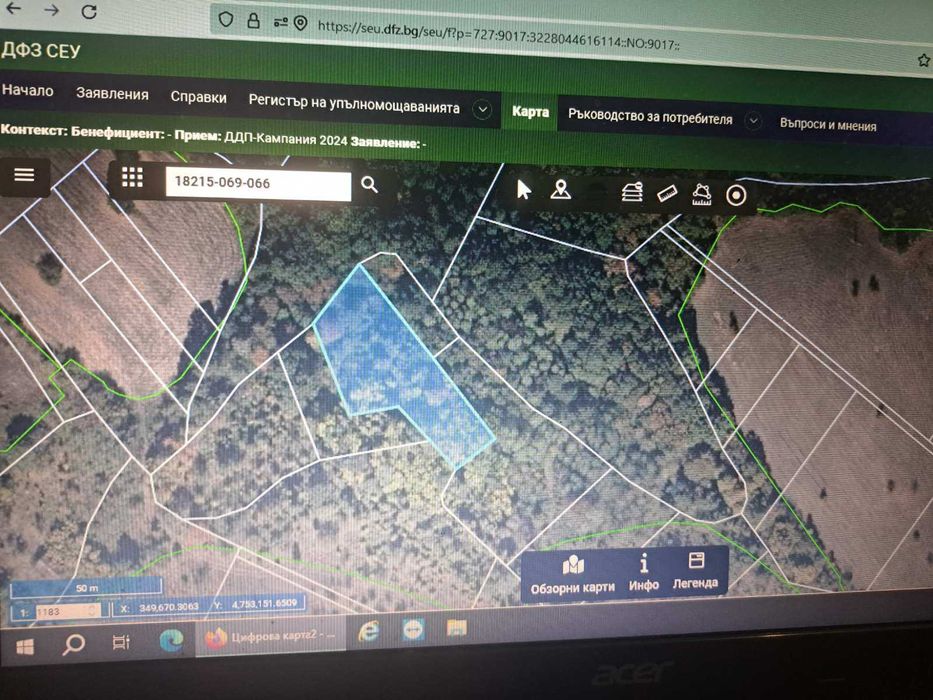Open File Explorer from the taskbar
This screenshot has width=933, height=700.
pos(456,628)
